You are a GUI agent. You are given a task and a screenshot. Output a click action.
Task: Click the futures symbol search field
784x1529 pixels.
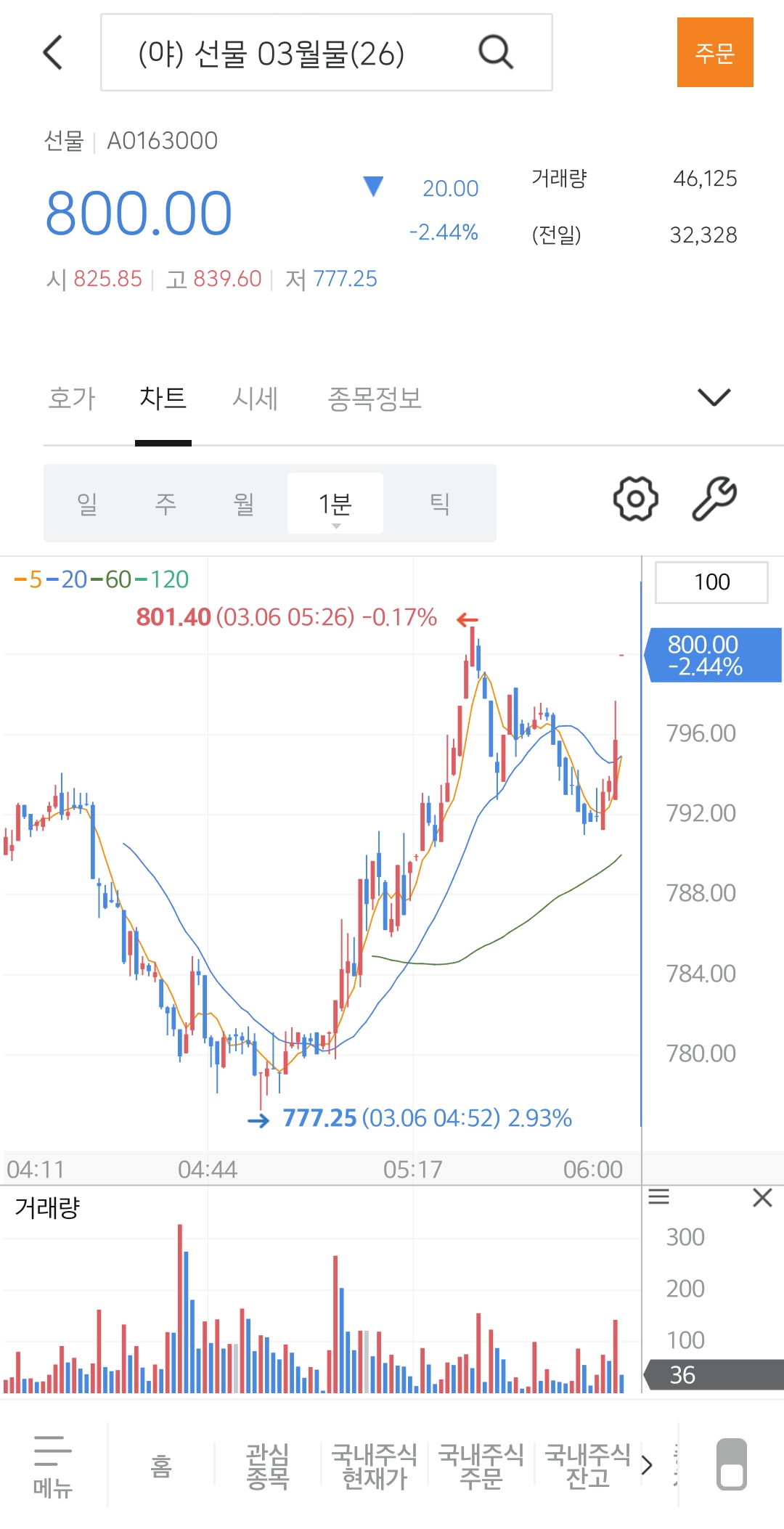[290, 53]
